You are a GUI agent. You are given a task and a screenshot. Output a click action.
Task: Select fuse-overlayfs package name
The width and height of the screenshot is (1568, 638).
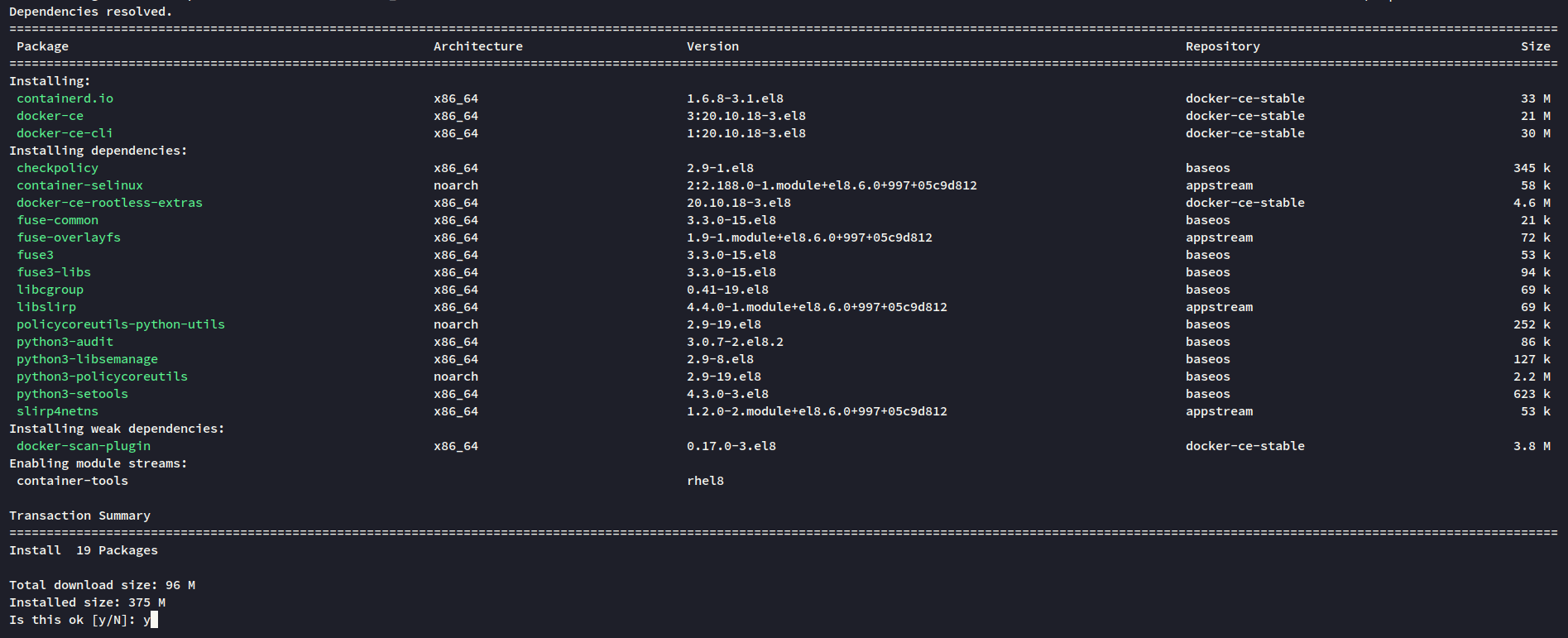point(69,237)
